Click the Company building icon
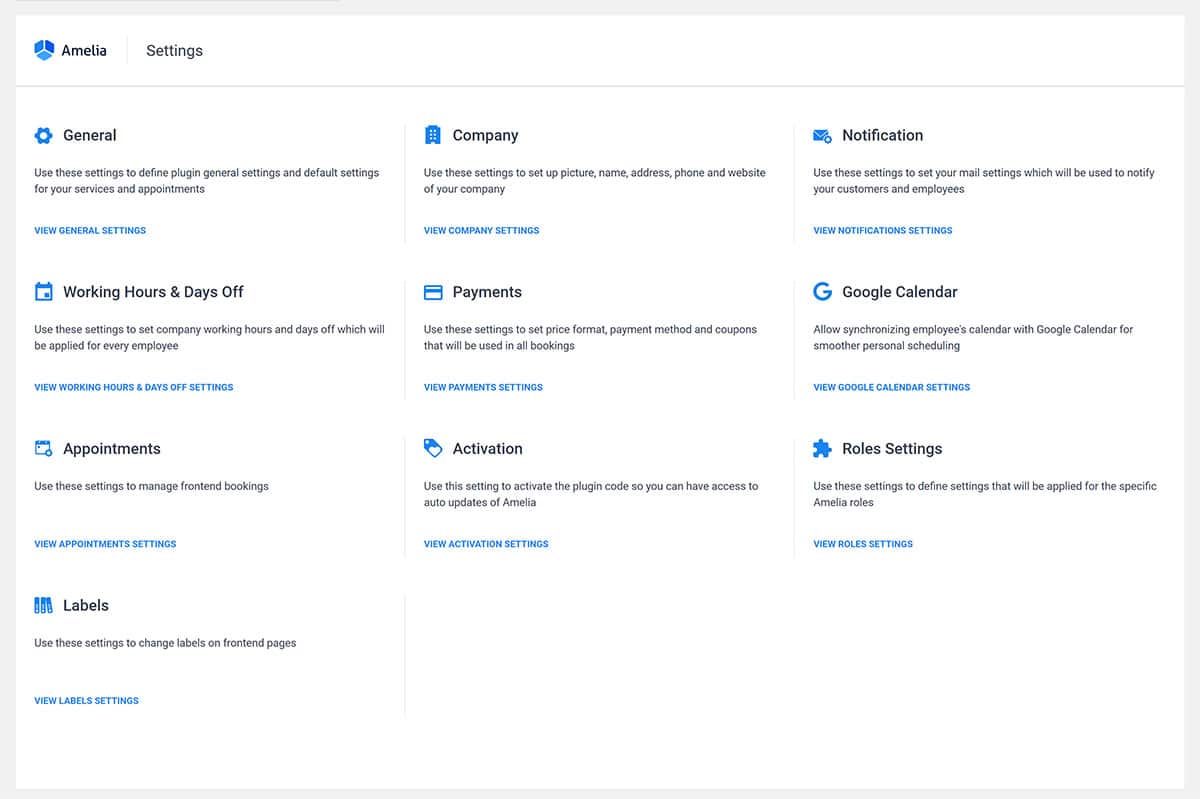This screenshot has width=1200, height=799. (x=433, y=135)
